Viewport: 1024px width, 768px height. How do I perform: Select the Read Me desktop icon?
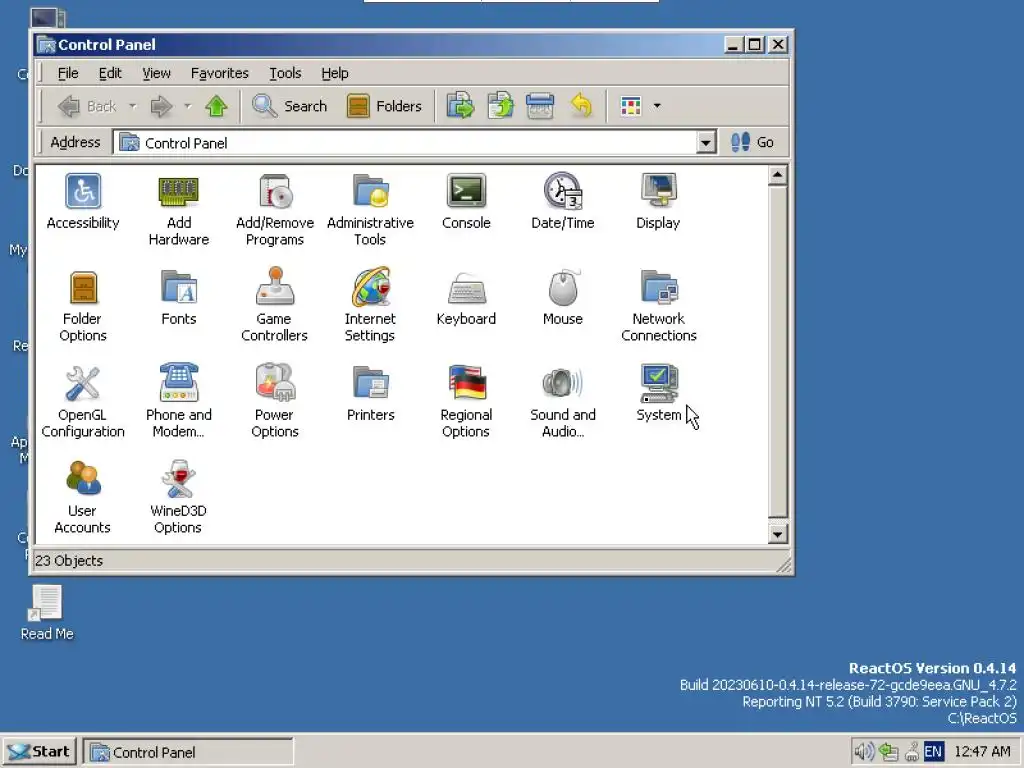point(46,613)
